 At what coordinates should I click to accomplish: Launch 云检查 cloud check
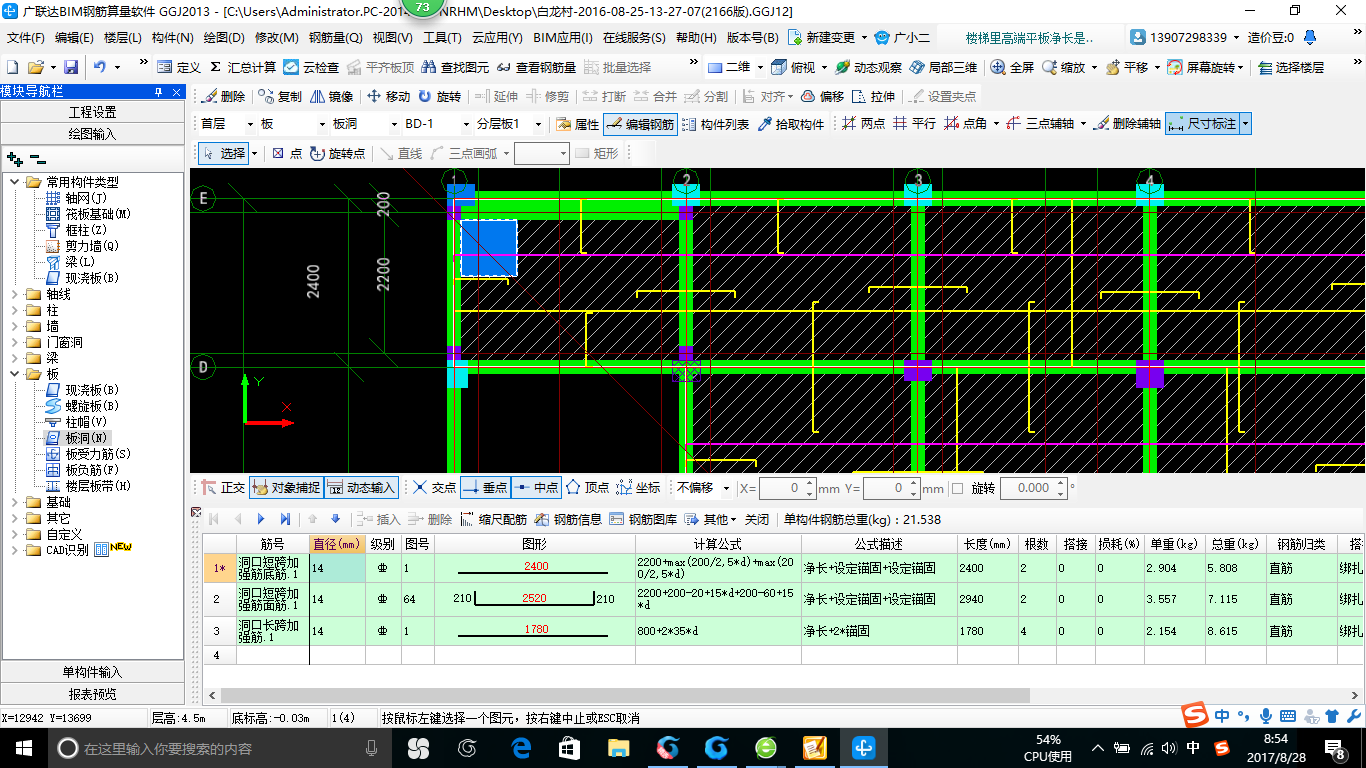(x=311, y=67)
